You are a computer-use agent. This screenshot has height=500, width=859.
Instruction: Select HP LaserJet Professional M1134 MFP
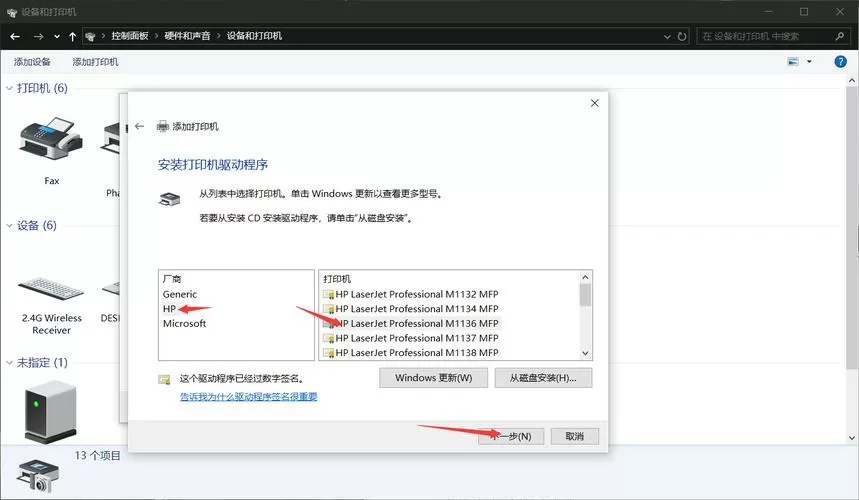[411, 309]
